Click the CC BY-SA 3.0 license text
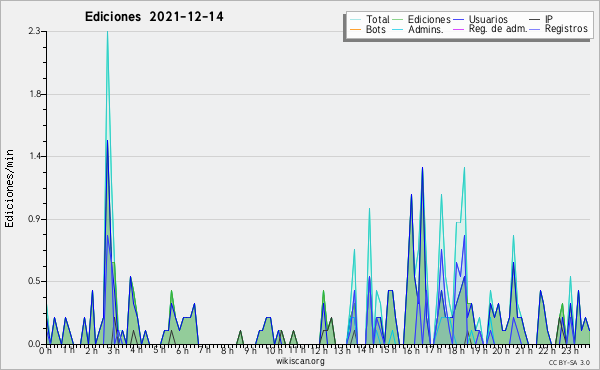The width and height of the screenshot is (600, 370). coord(569,363)
